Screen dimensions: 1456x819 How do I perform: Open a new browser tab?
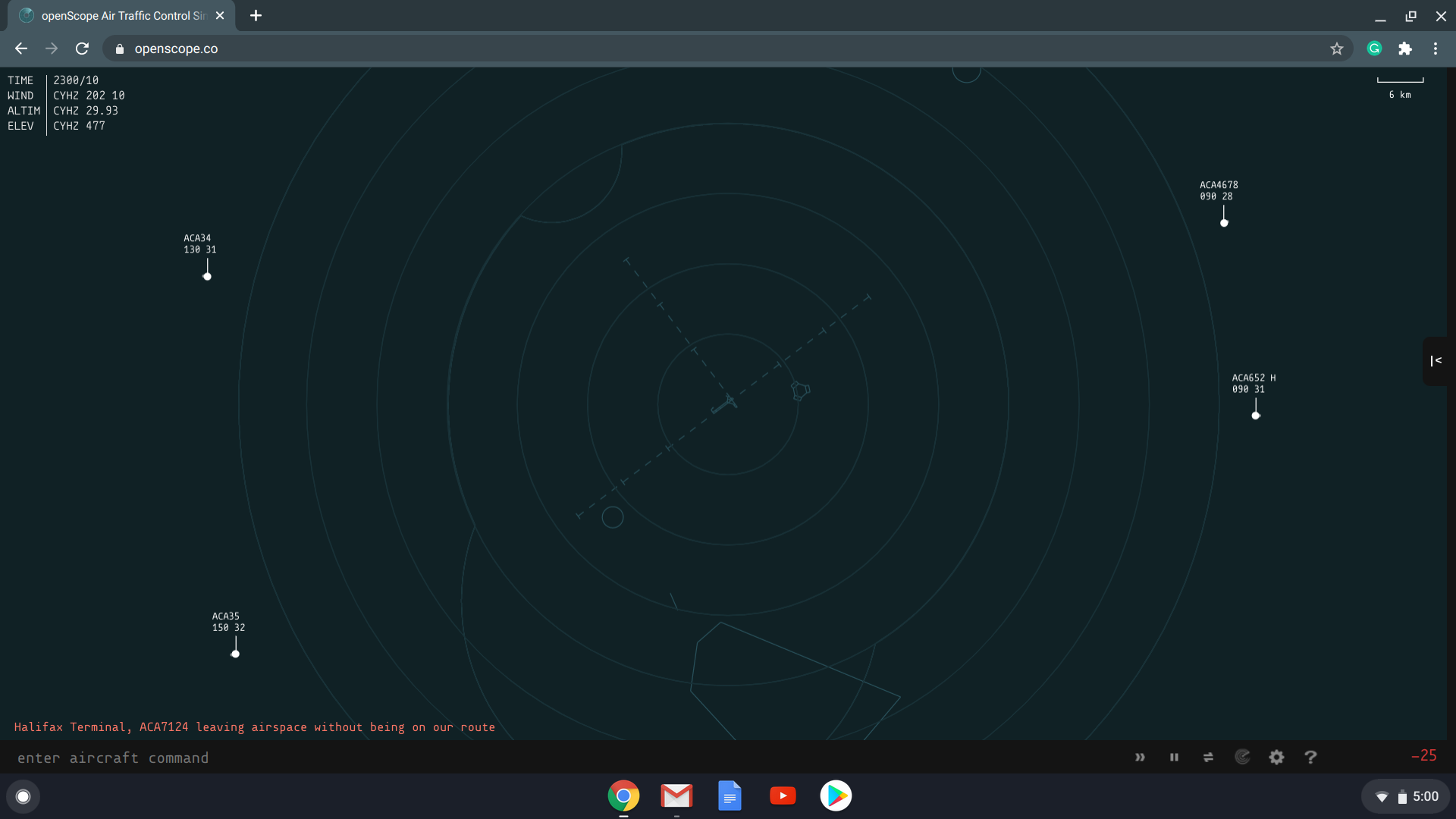pyautogui.click(x=255, y=15)
